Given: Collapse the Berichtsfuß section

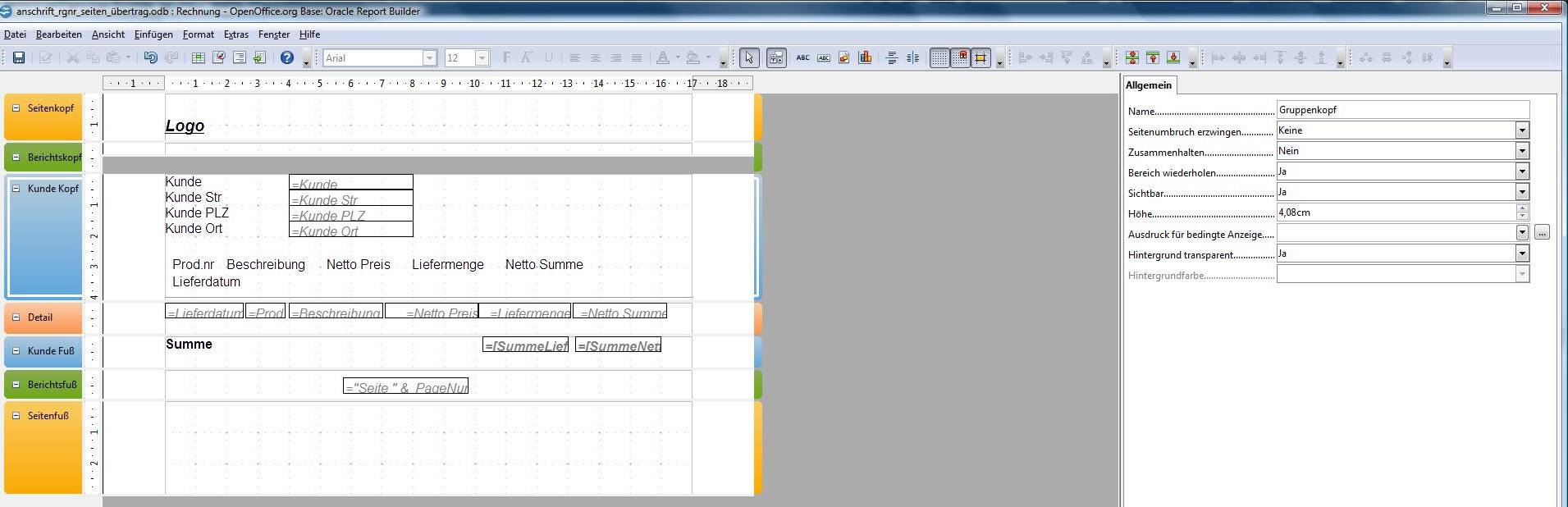Looking at the screenshot, I should tap(16, 384).
